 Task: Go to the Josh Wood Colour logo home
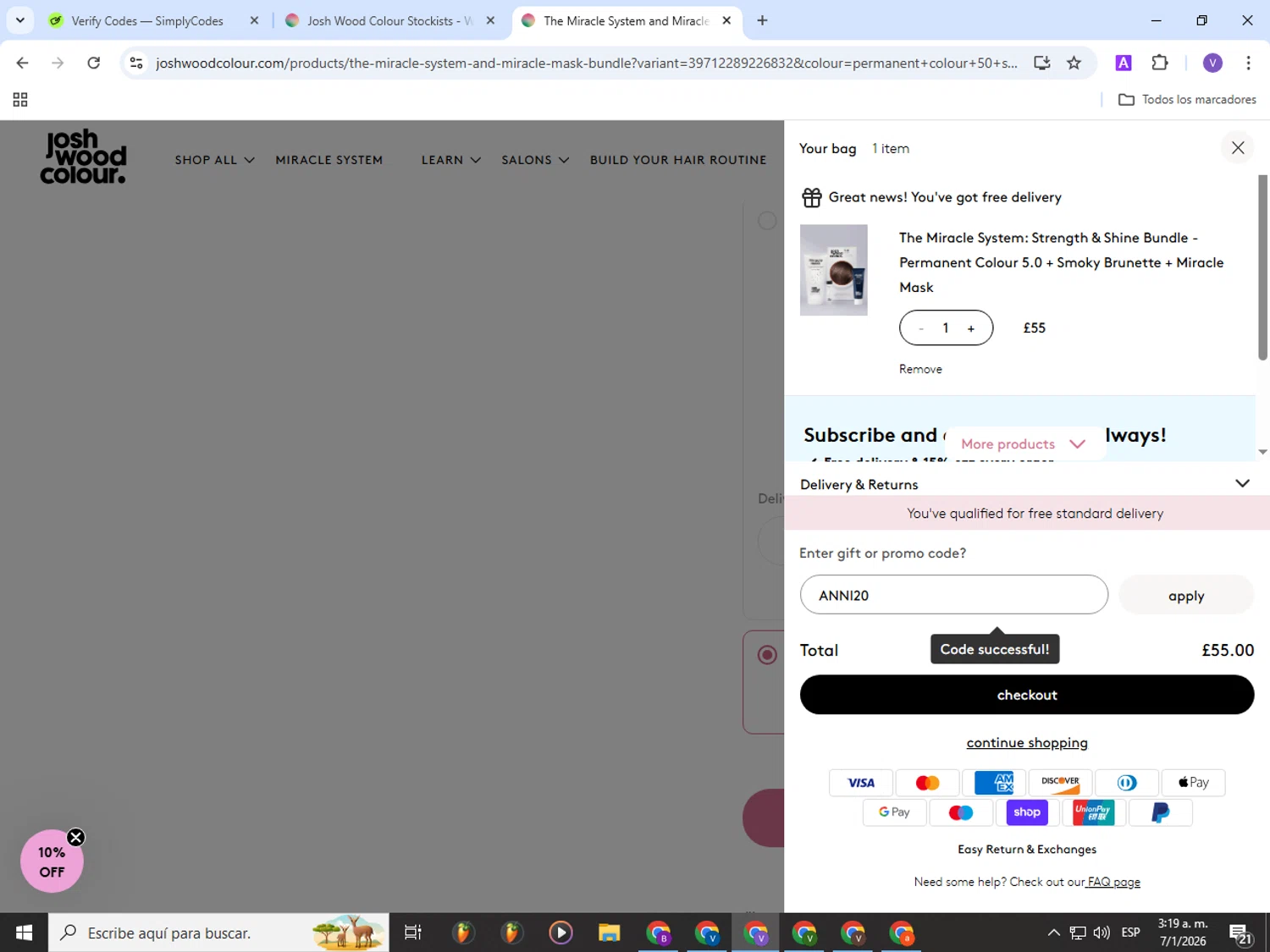point(83,157)
